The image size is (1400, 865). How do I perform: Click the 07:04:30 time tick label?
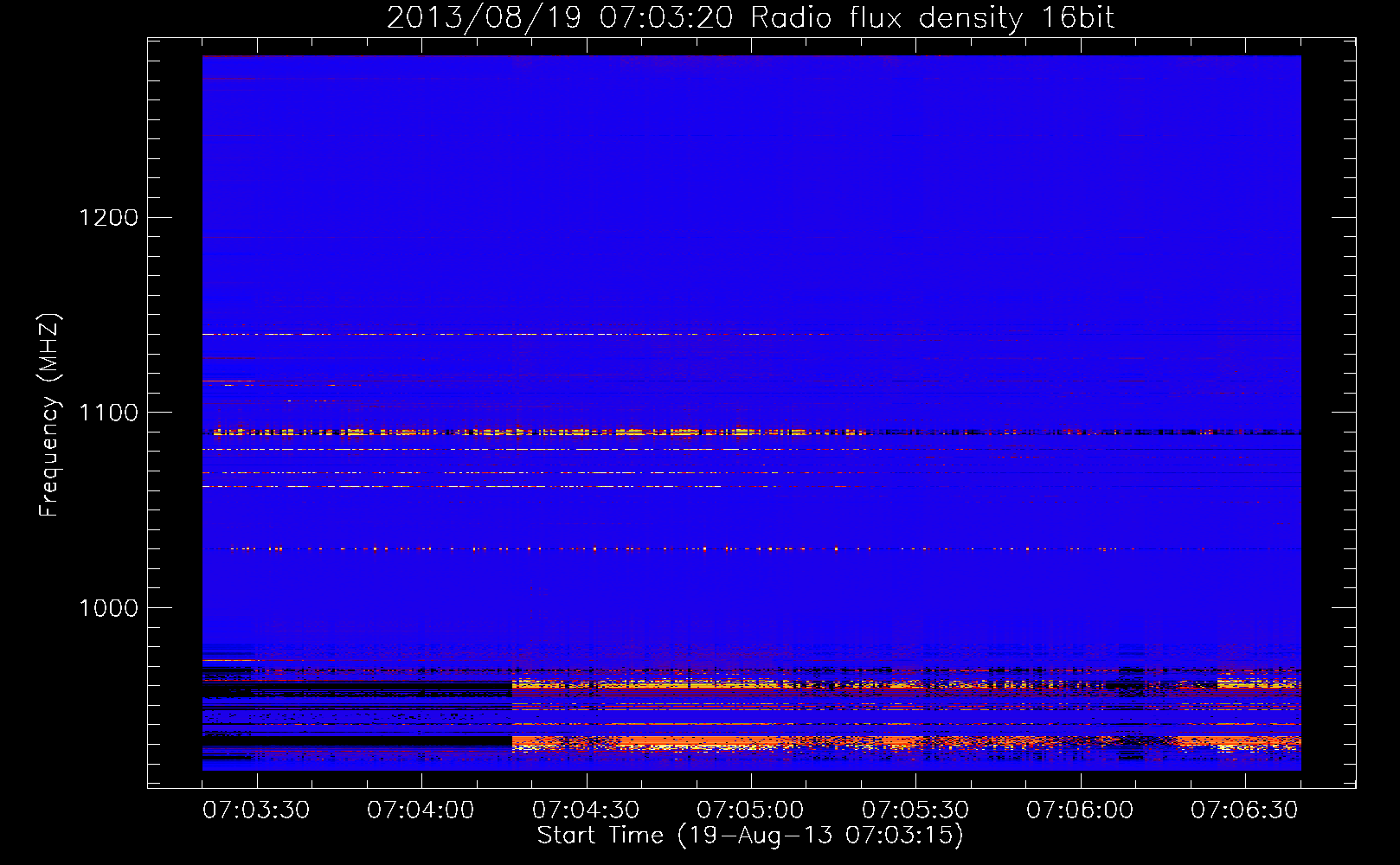pyautogui.click(x=586, y=811)
